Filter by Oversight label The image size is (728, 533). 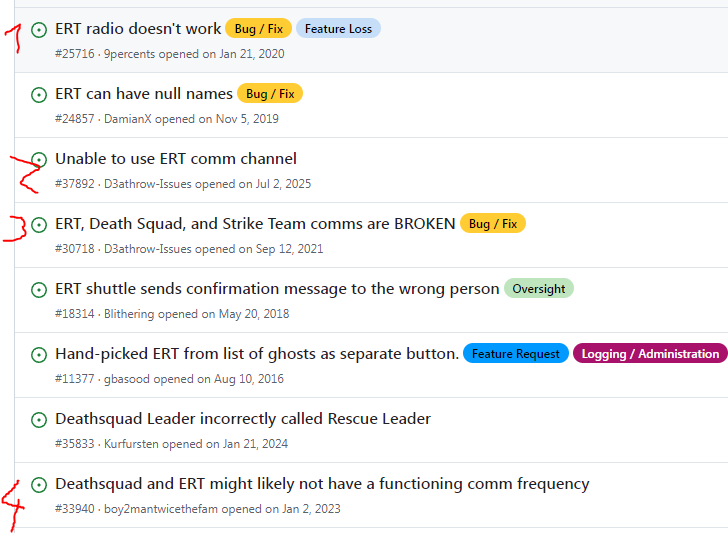coord(539,289)
